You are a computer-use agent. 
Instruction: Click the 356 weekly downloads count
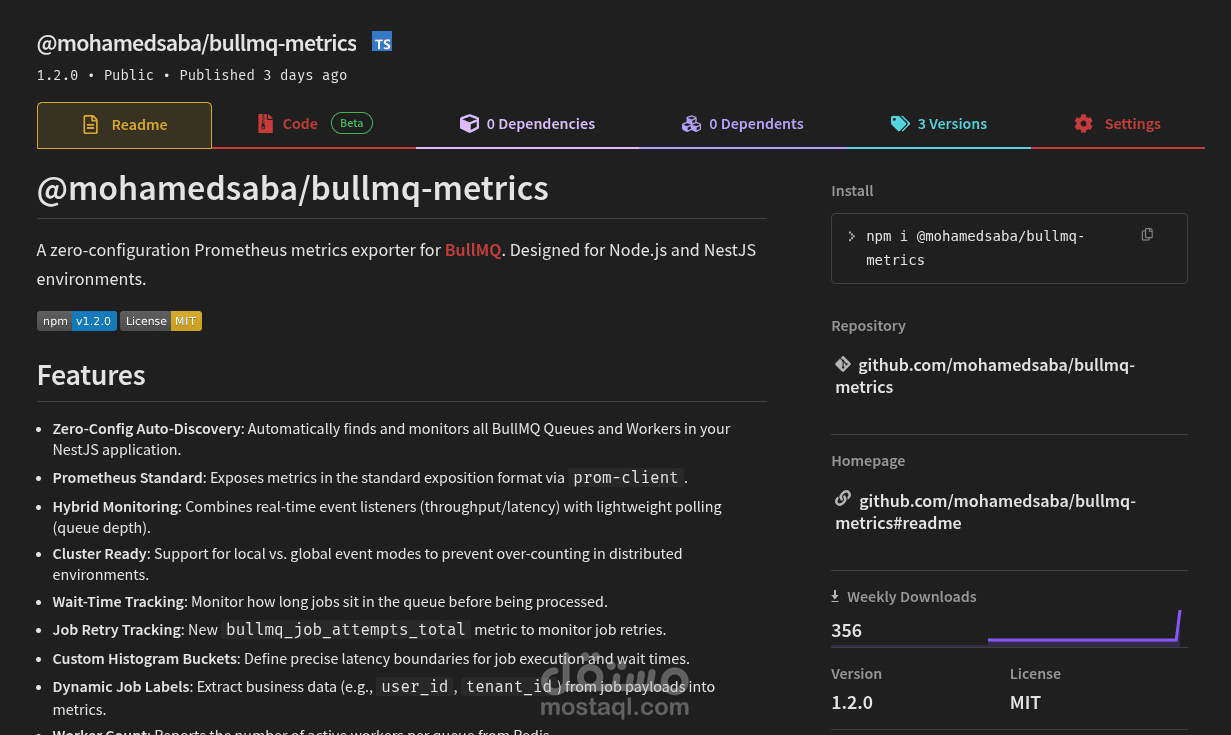846,630
